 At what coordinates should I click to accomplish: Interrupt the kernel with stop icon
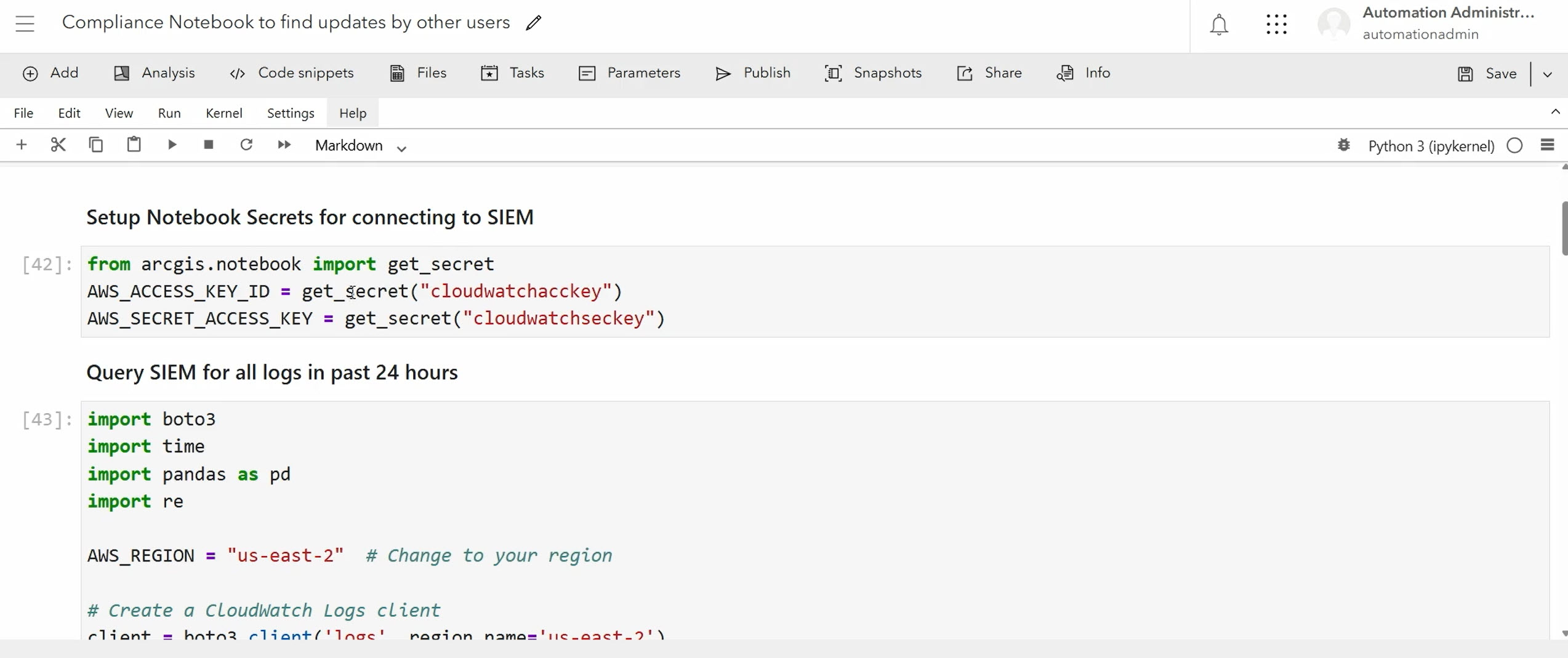click(209, 145)
